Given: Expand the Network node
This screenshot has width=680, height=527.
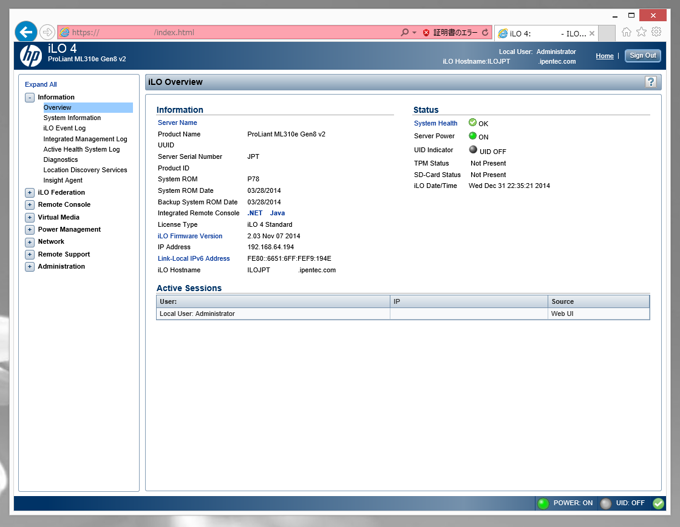Looking at the screenshot, I should tap(29, 242).
